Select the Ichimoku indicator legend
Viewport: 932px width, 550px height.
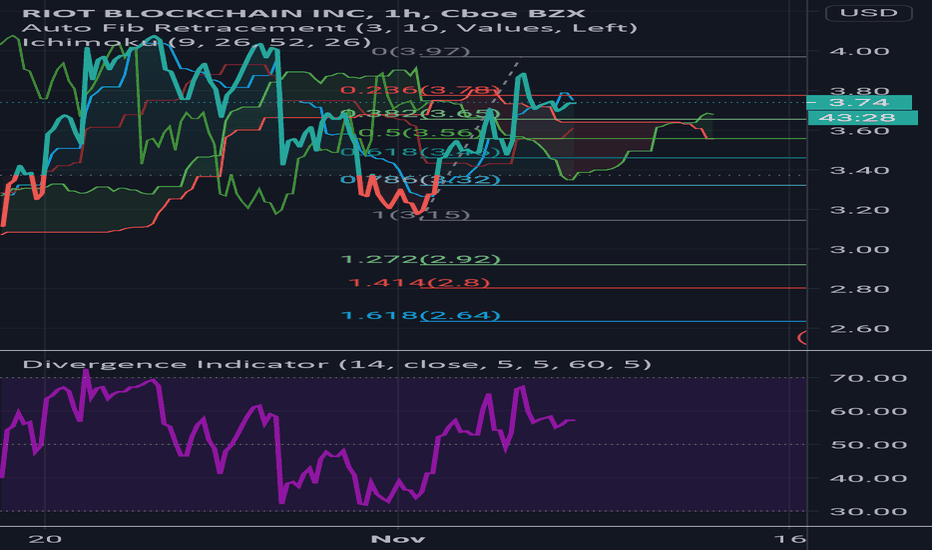[x=196, y=42]
